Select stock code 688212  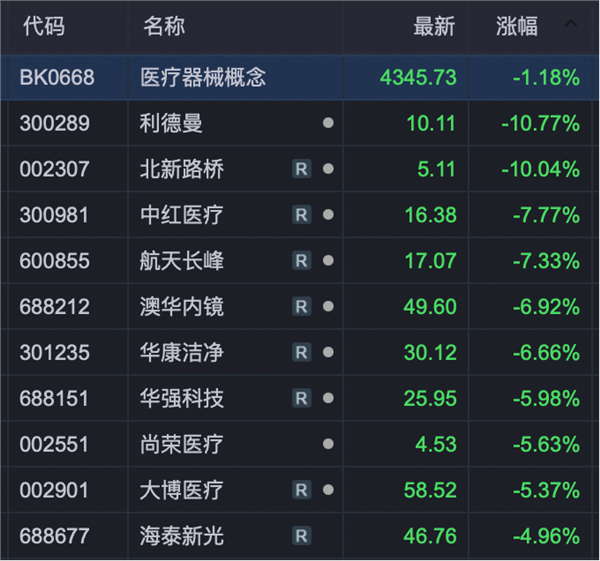54,307
